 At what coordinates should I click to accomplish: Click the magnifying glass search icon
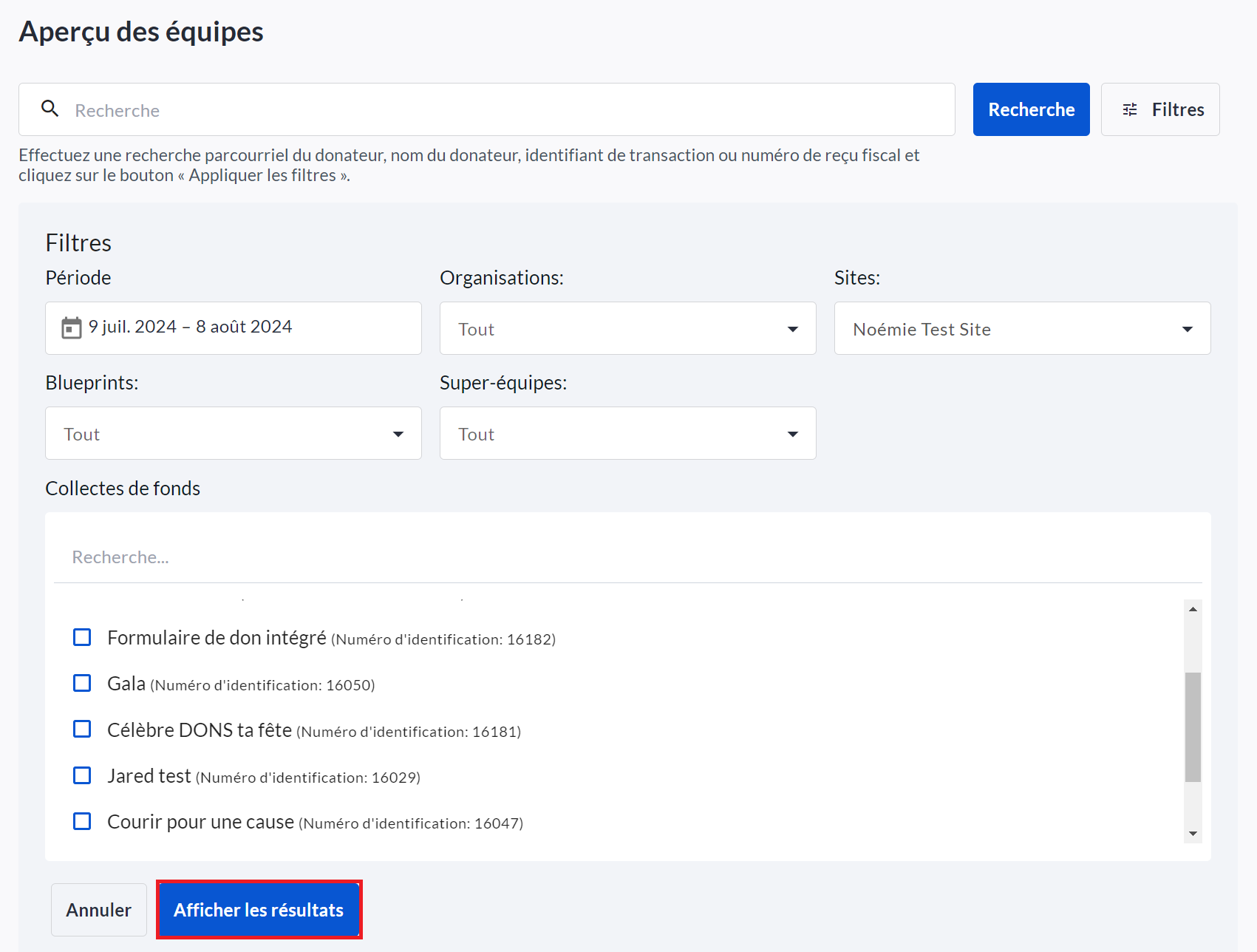pyautogui.click(x=50, y=109)
